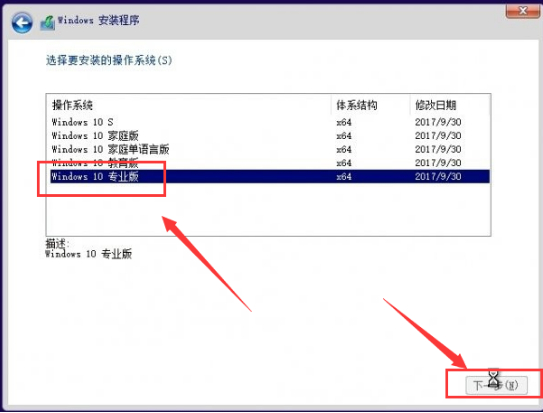Viewport: 543px width, 413px height.
Task: Click the 下一步 (Next) button
Action: pyautogui.click(x=497, y=385)
